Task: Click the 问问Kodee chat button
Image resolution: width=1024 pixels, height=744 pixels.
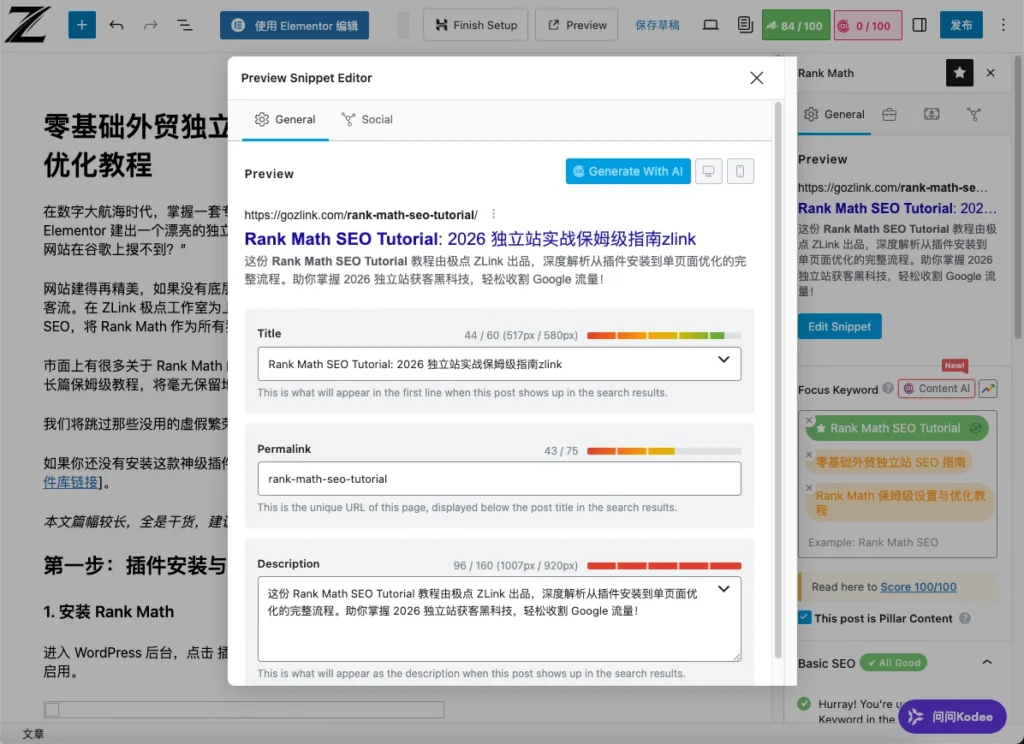Action: [x=952, y=717]
